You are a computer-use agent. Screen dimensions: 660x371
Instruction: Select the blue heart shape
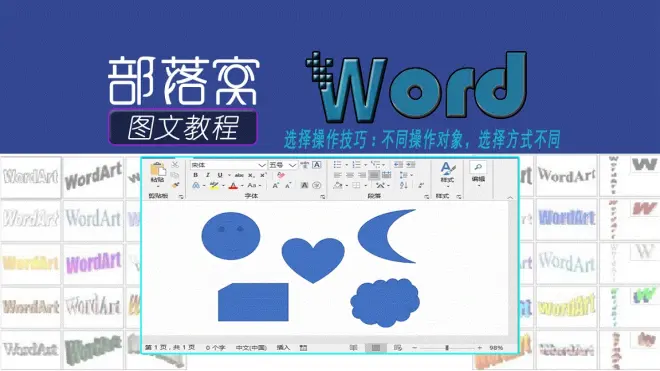[x=313, y=259]
